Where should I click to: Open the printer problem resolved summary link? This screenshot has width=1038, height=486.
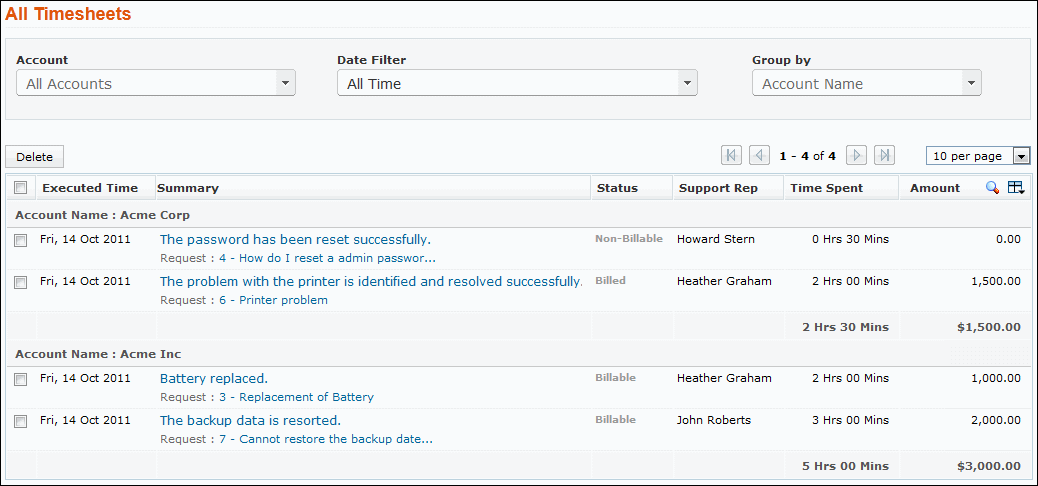371,282
